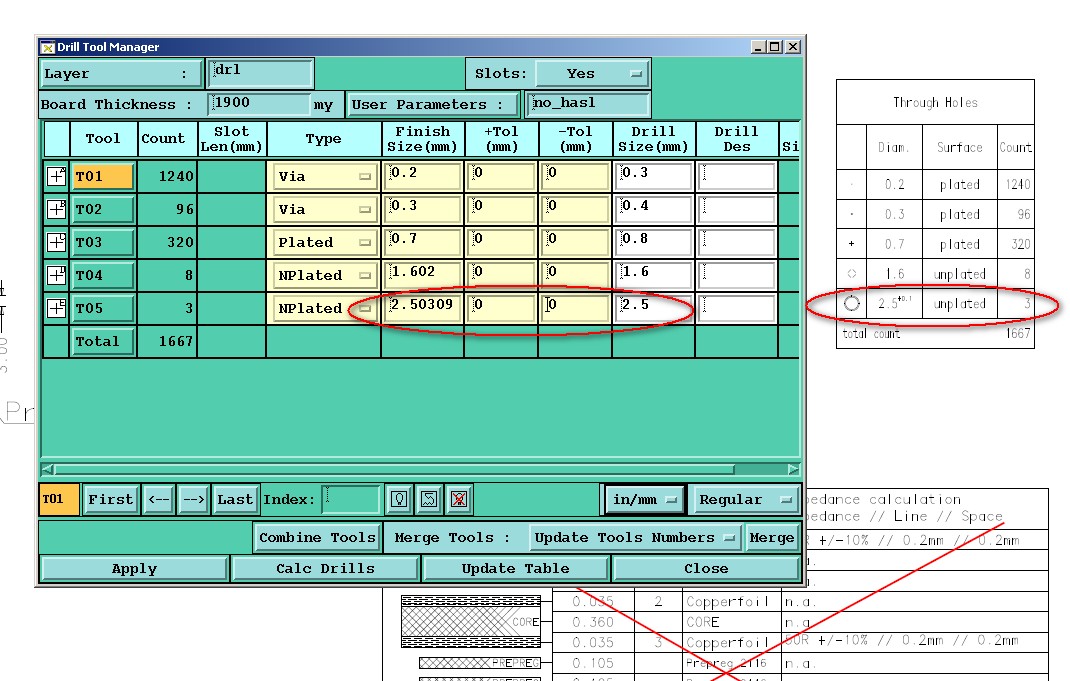Go to next tool with right arrow

194,499
